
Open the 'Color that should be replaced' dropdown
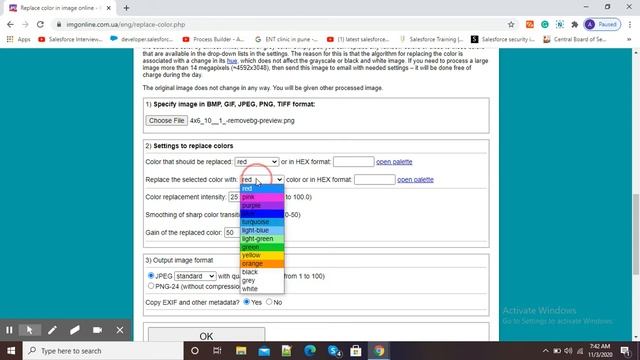pyautogui.click(x=257, y=162)
